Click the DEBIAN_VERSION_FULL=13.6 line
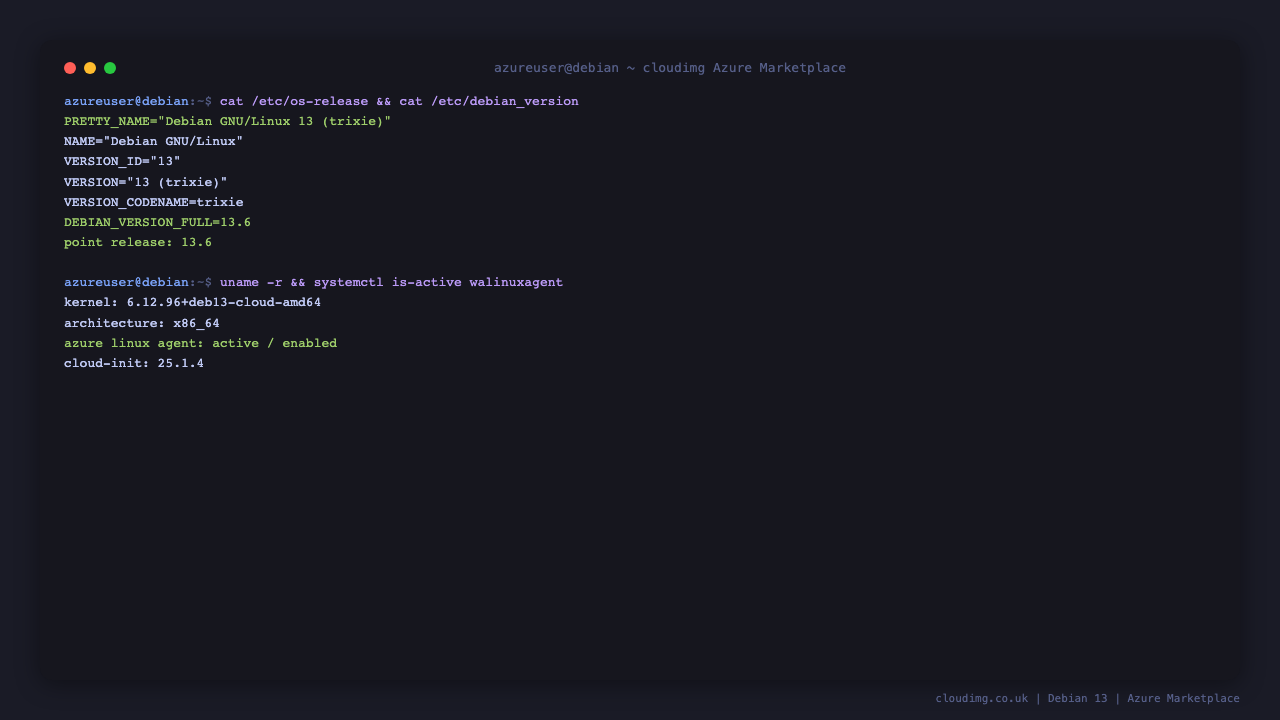This screenshot has width=1280, height=720. tap(157, 222)
